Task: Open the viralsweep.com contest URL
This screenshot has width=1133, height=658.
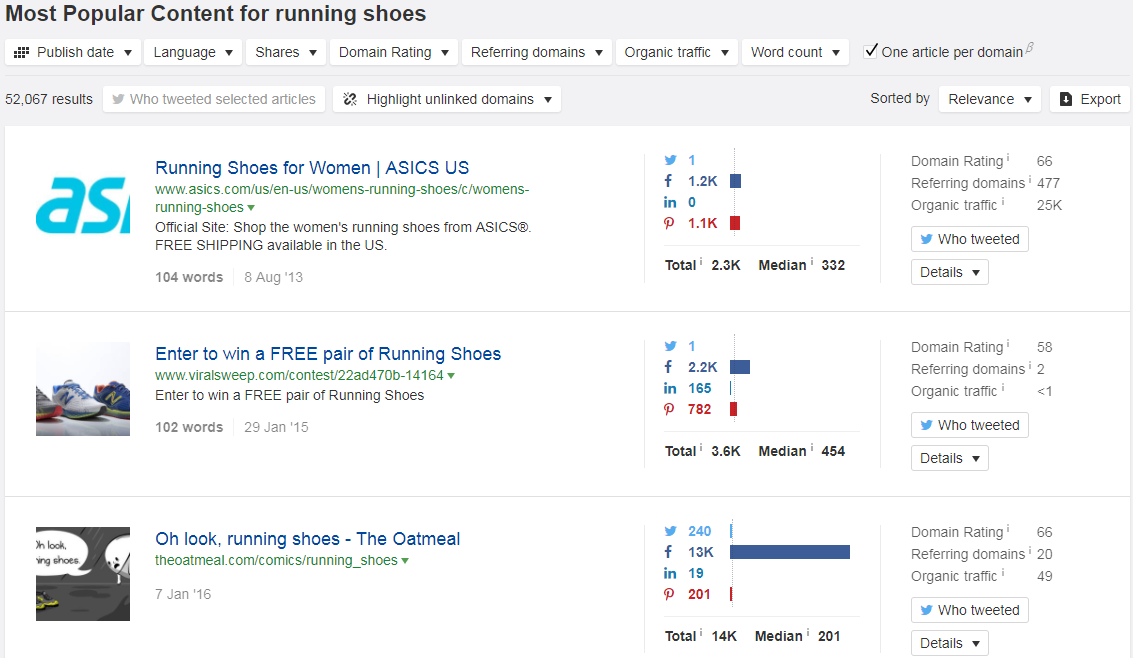Action: click(x=299, y=375)
